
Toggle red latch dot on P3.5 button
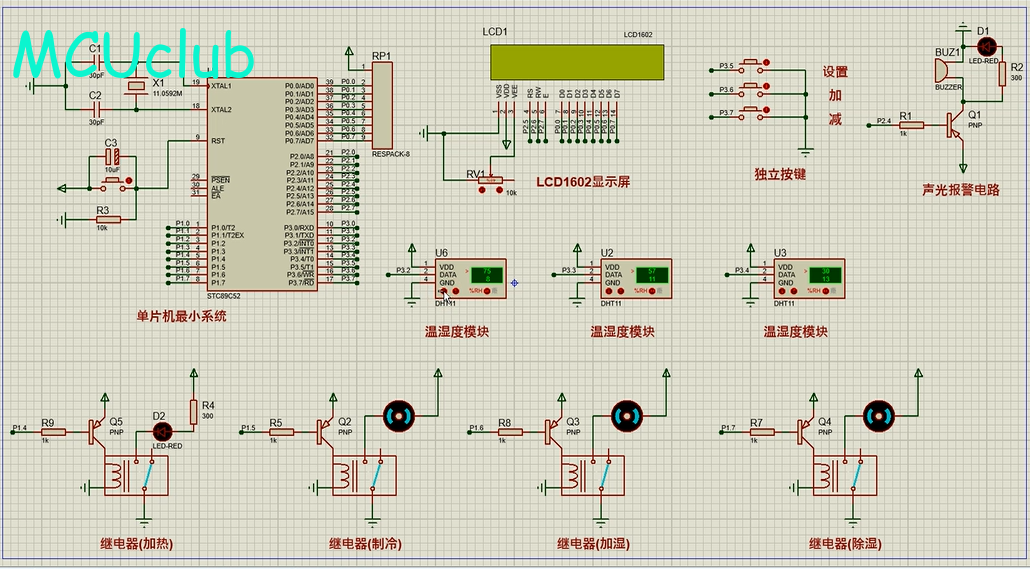pyautogui.click(x=767, y=65)
